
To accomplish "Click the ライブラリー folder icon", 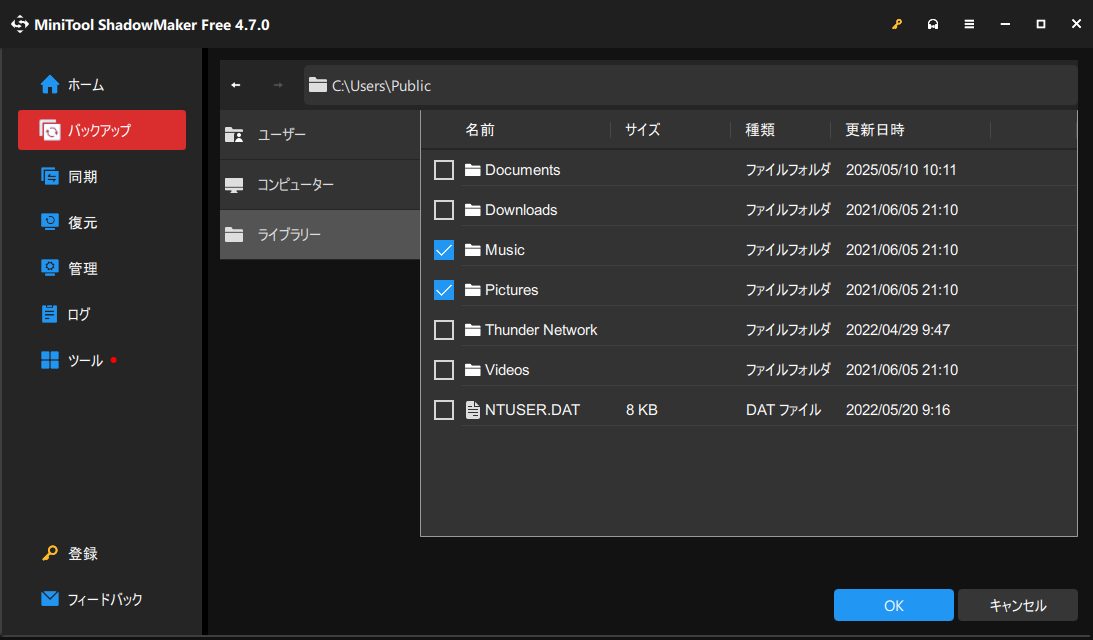I will click(x=234, y=235).
